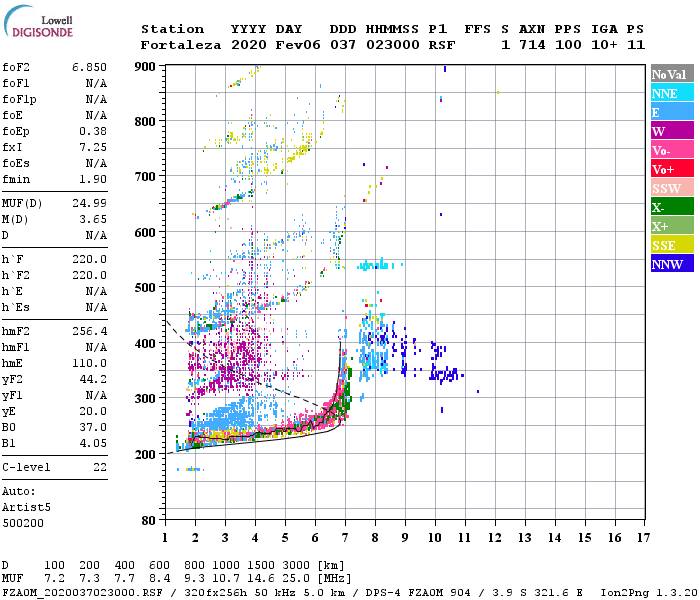Click the hmF2 value 256.4

(89, 331)
